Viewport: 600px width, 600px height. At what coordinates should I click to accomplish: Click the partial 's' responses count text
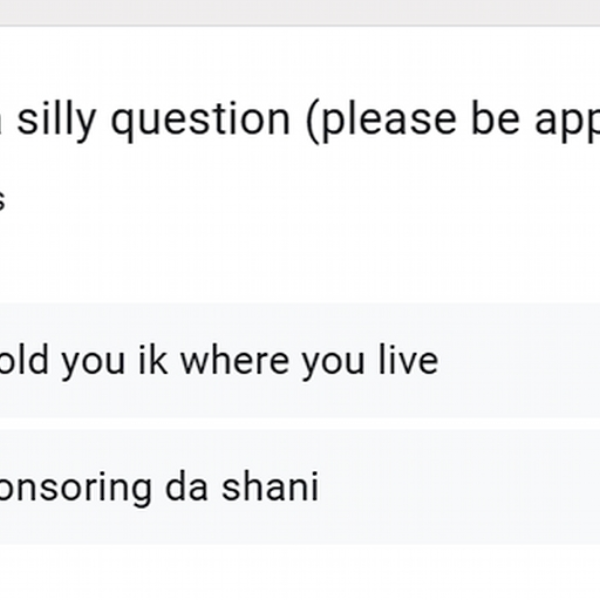2,200
